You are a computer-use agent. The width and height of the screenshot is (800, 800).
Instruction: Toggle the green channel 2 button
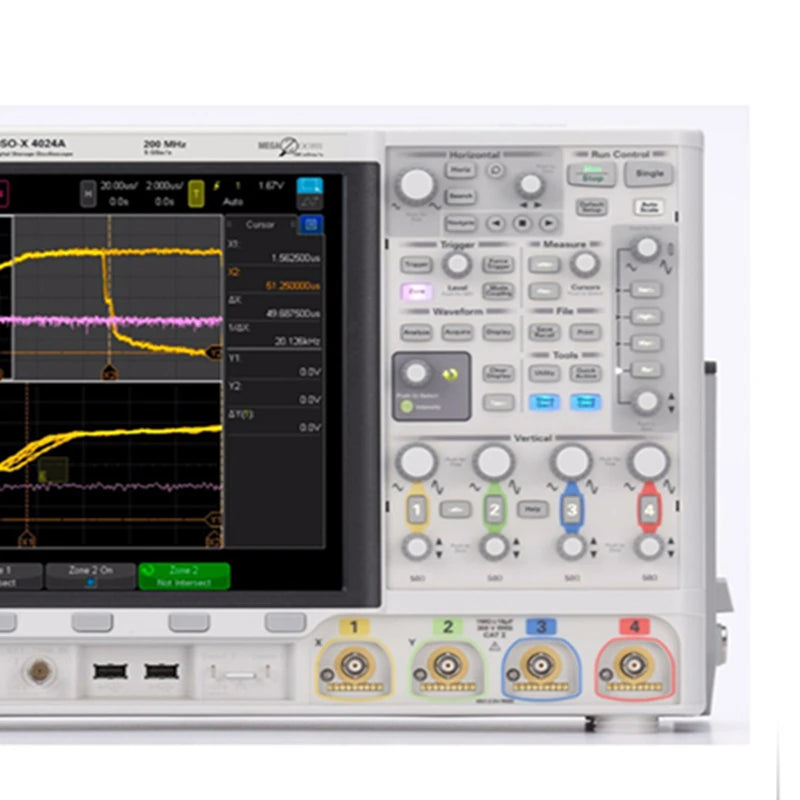pyautogui.click(x=494, y=510)
